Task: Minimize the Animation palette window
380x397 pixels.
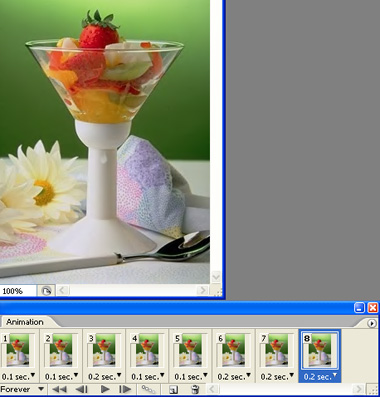Action: click(359, 308)
